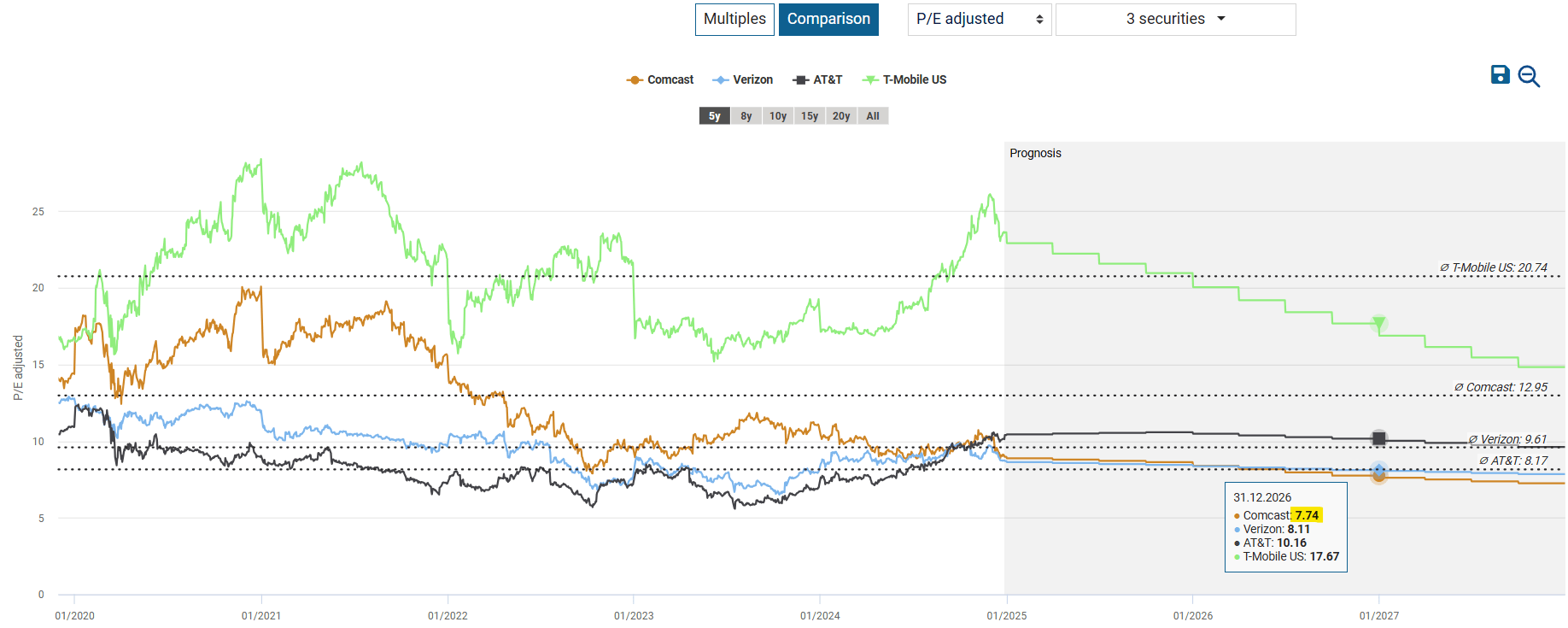Image resolution: width=1568 pixels, height=628 pixels.
Task: Click the T-Mobile US legend triangle icon
Action: [x=869, y=80]
